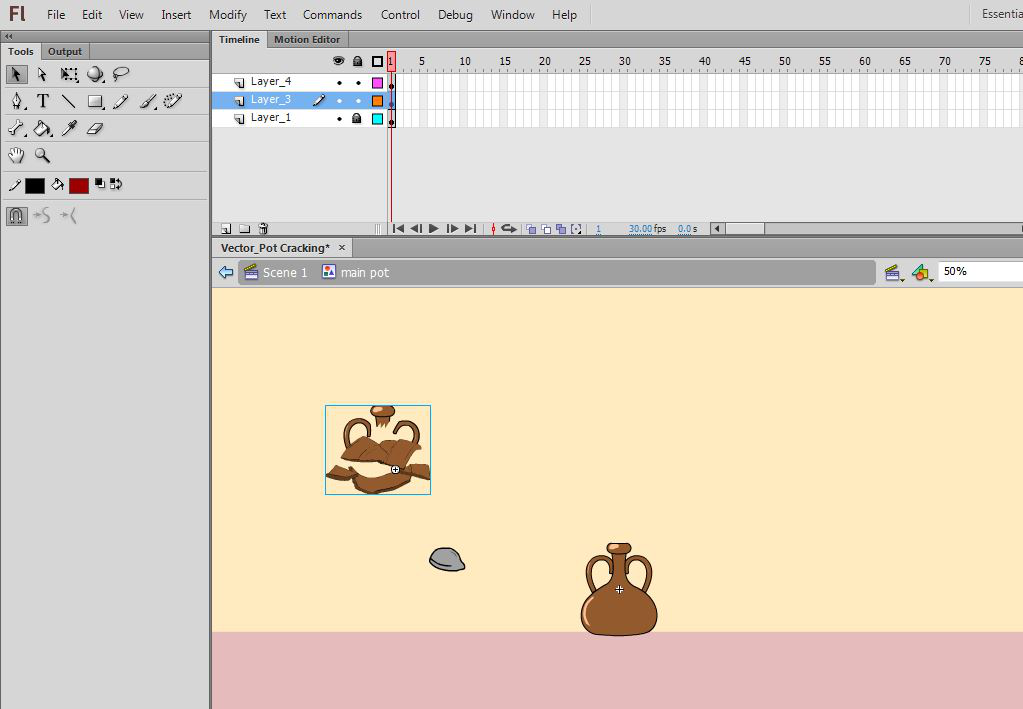Choose the Text tool
This screenshot has width=1023, height=709.
click(43, 102)
